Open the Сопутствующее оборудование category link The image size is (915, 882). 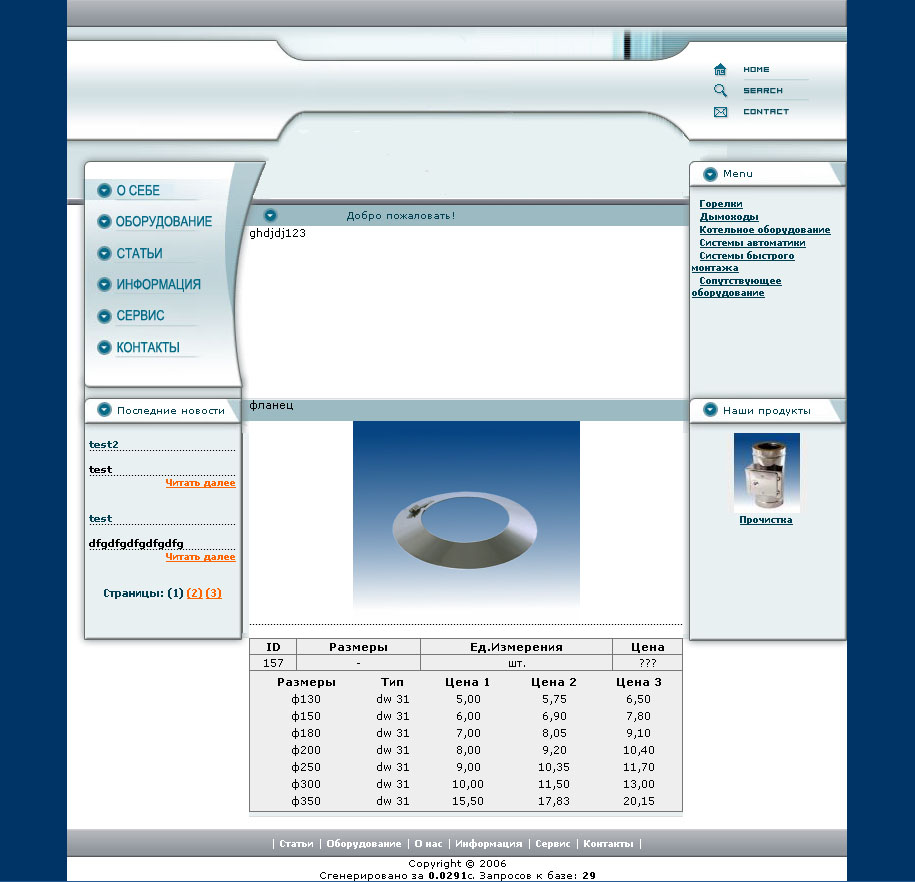(736, 287)
